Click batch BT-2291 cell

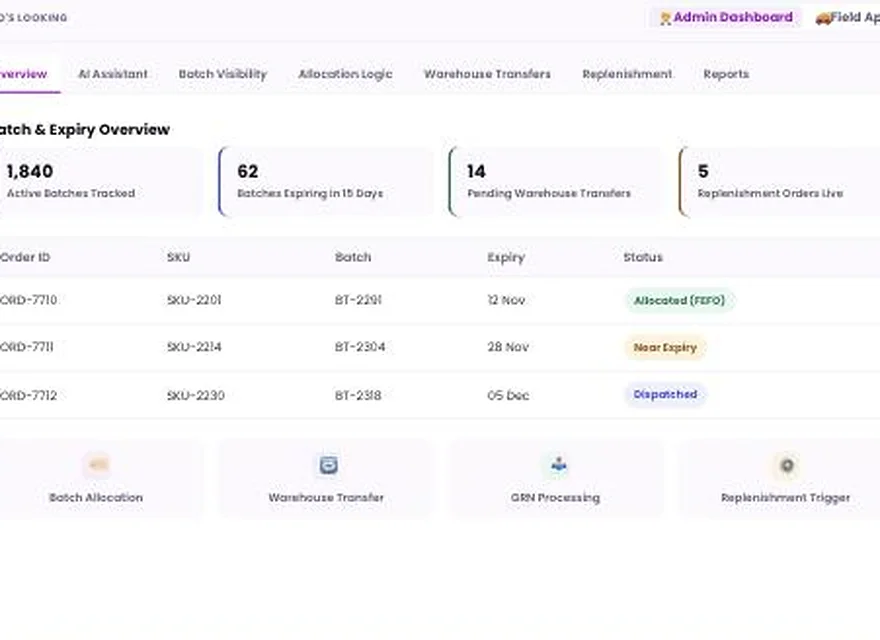click(x=358, y=300)
